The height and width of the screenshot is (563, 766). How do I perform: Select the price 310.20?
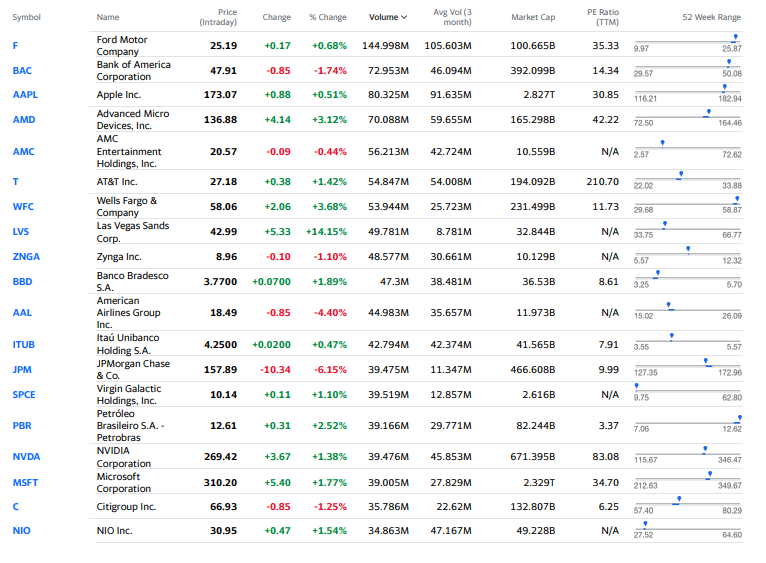tap(220, 482)
